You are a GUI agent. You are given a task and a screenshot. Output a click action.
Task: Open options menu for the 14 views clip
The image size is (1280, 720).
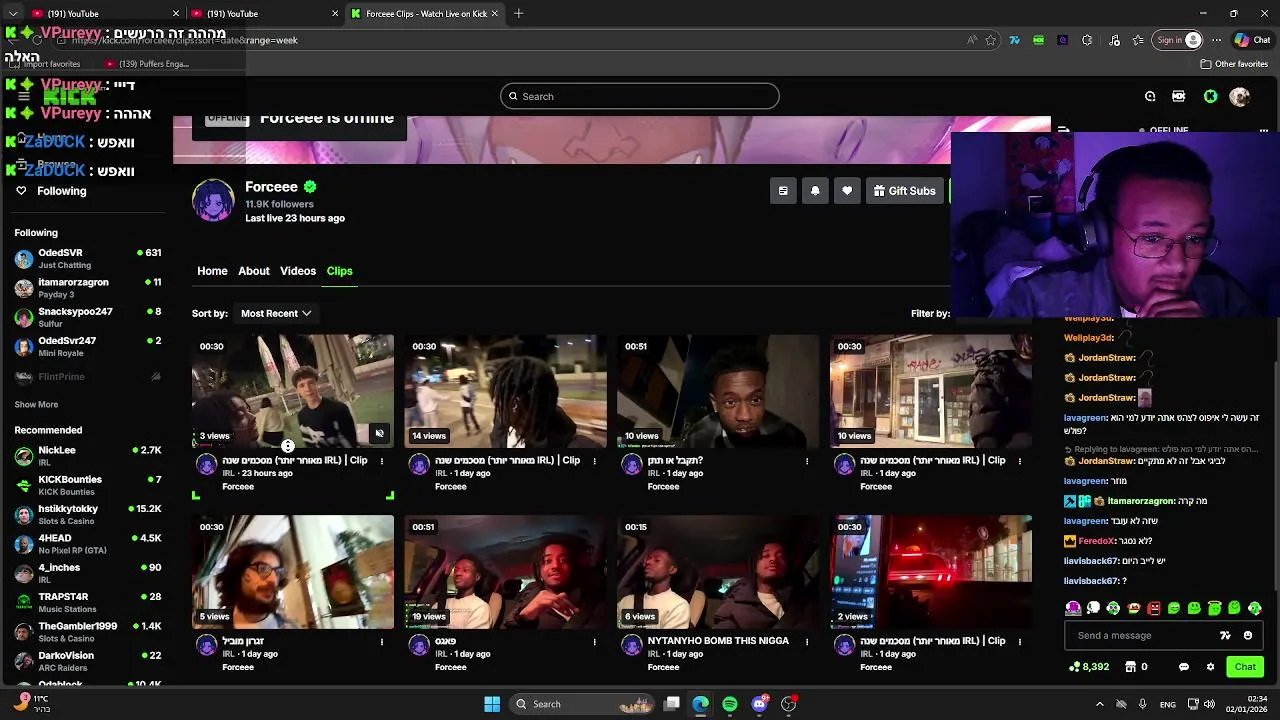(x=595, y=461)
